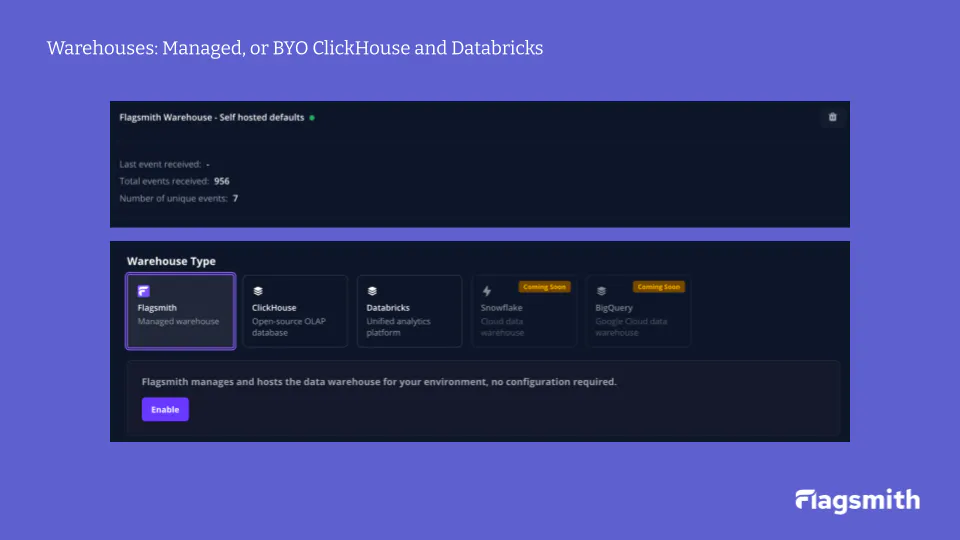The image size is (960, 540).
Task: Click the Warehouse Type heading
Action: click(171, 261)
